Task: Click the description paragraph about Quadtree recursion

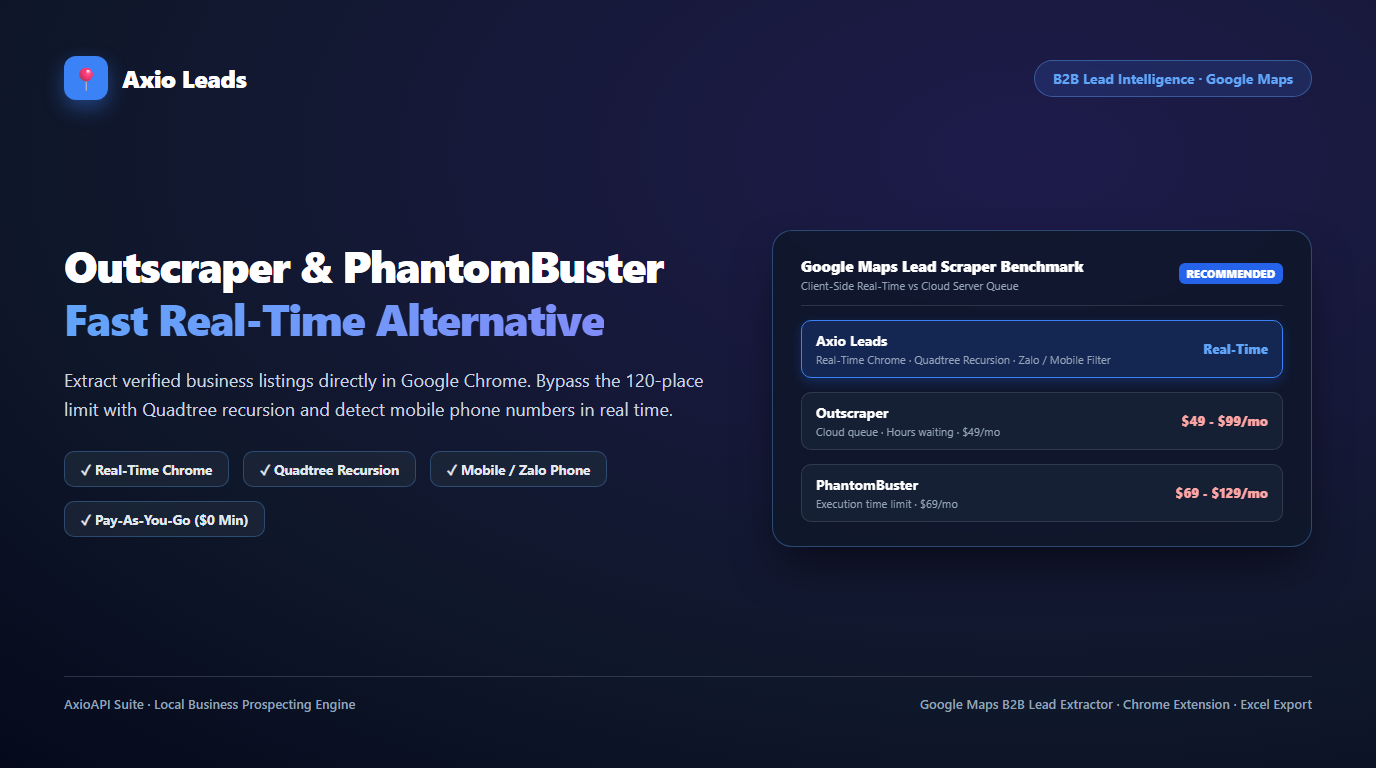Action: coord(385,395)
